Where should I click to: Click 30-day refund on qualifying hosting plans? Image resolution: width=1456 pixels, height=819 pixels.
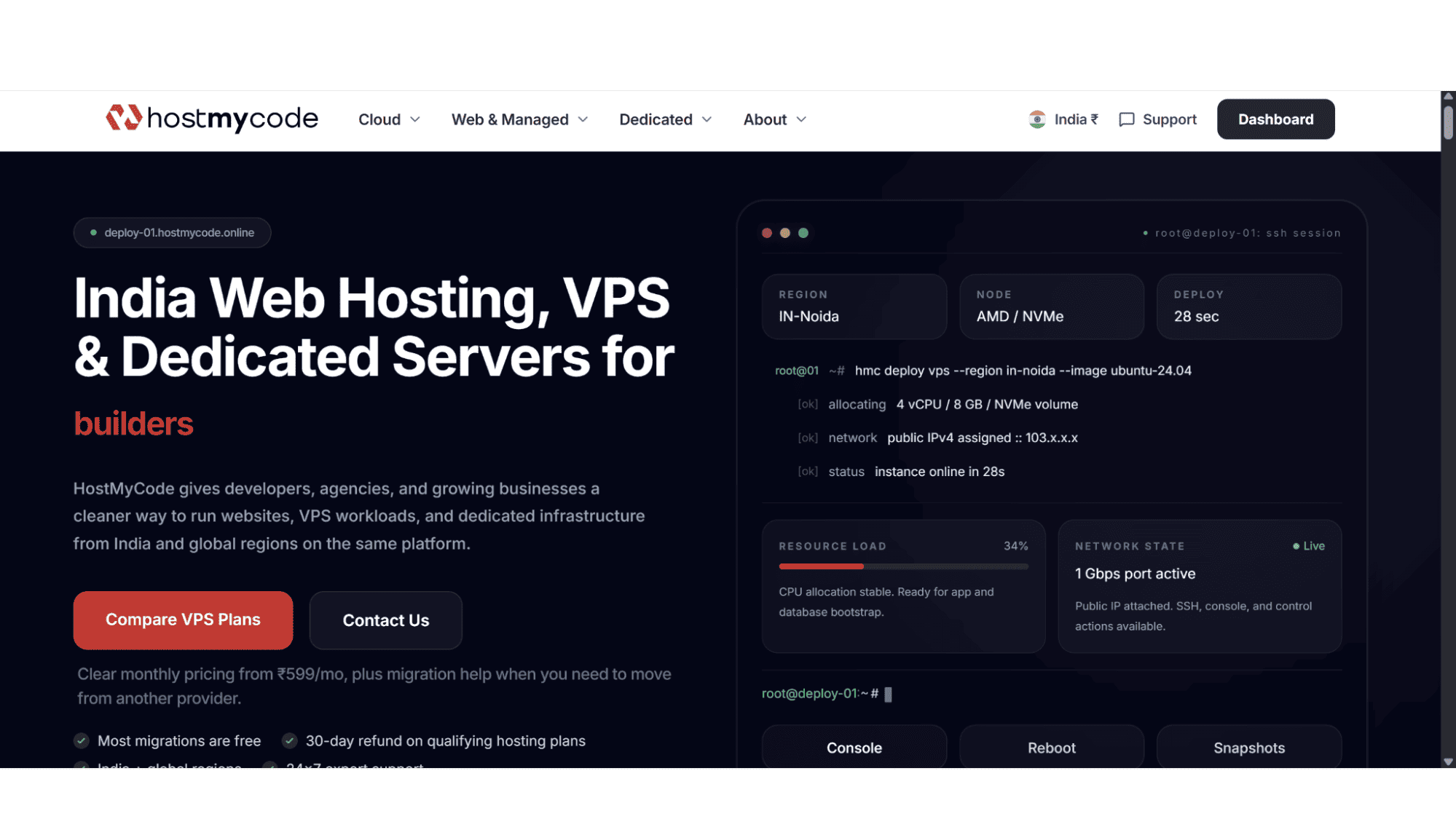click(x=445, y=741)
